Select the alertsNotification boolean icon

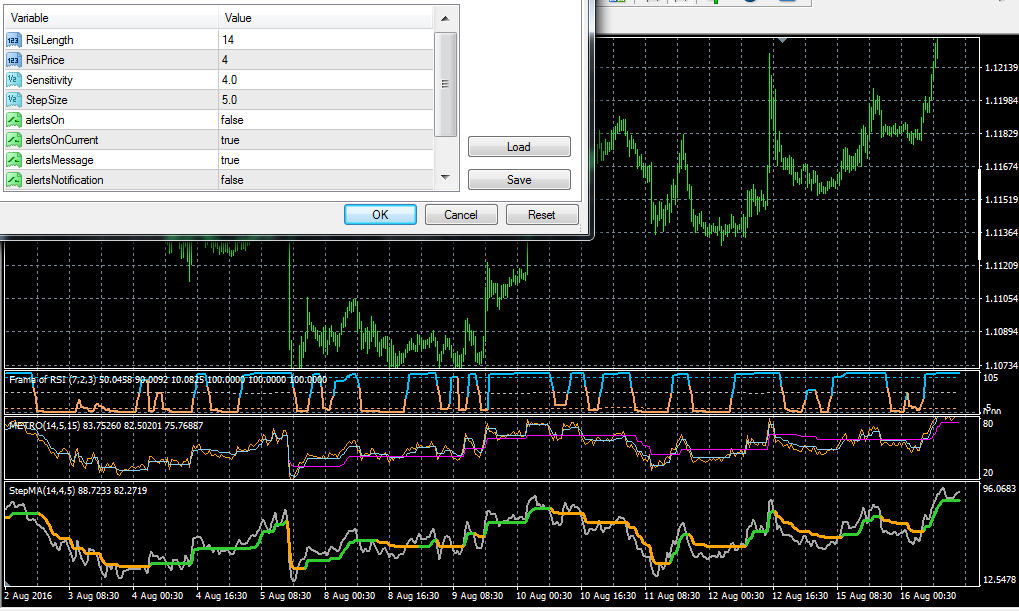click(x=14, y=180)
